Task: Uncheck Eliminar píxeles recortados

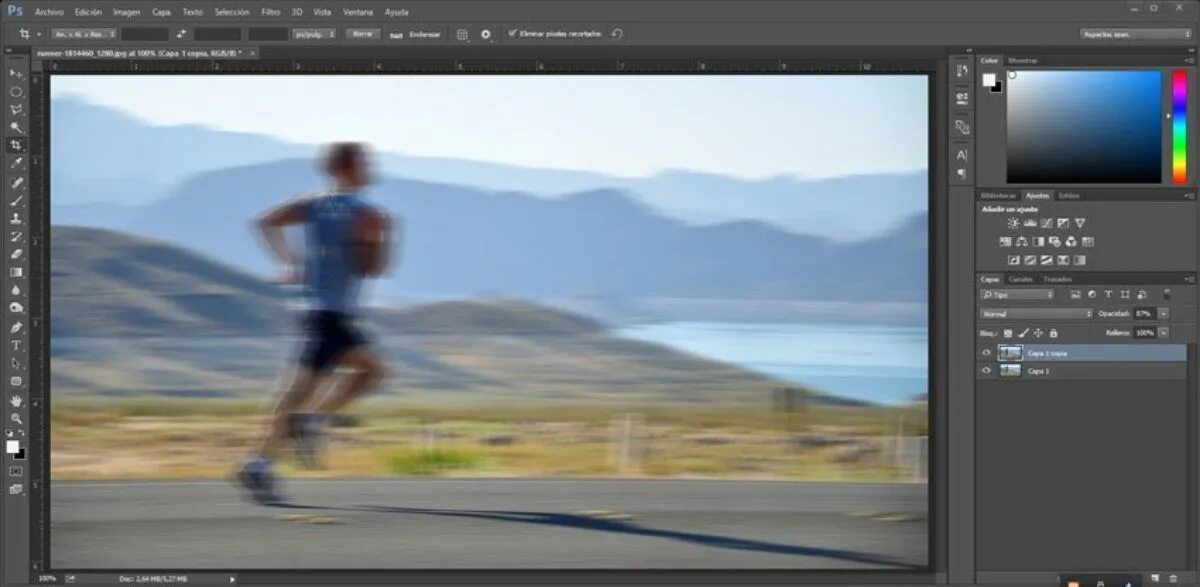Action: 512,34
